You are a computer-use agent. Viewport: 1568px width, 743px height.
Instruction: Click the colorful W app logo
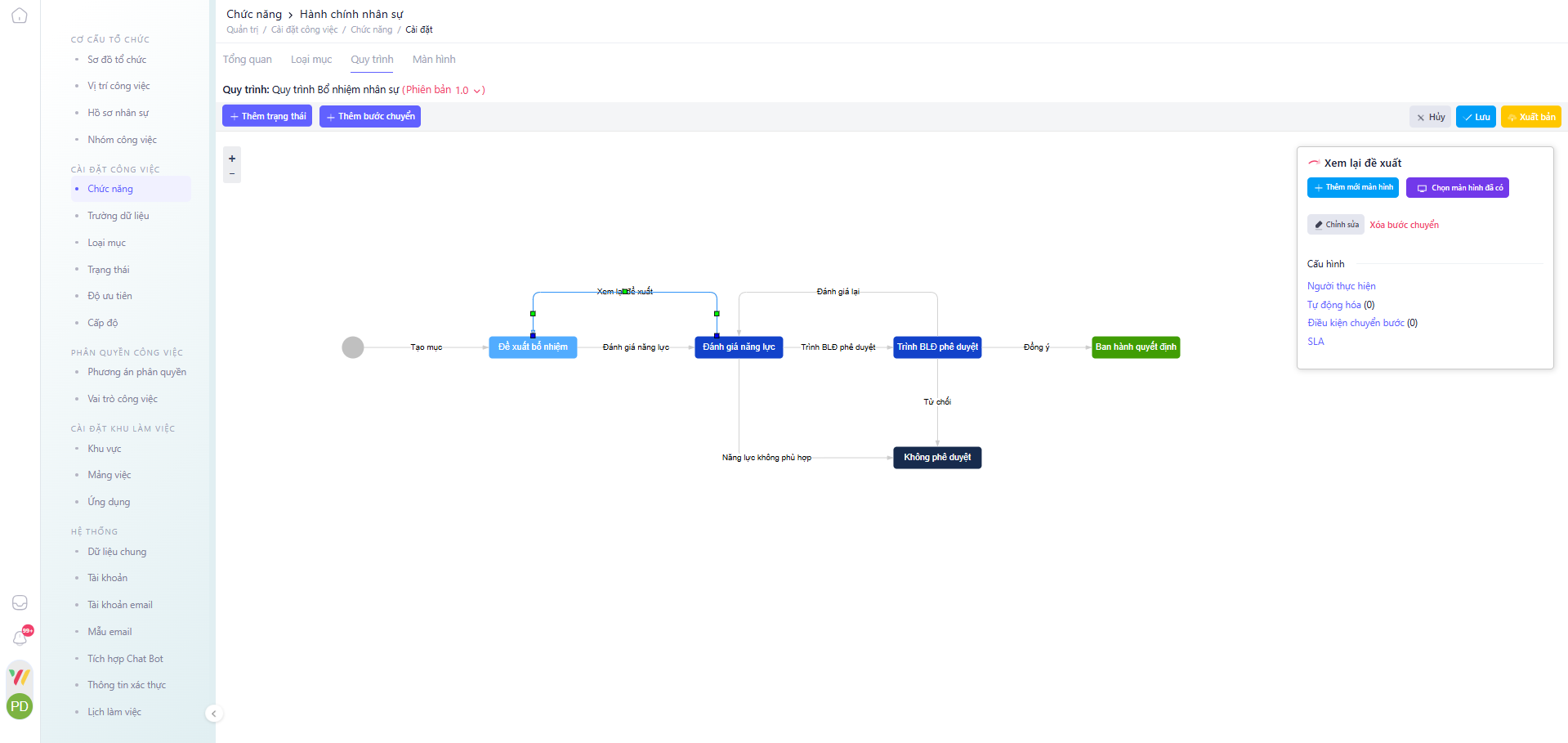click(20, 676)
